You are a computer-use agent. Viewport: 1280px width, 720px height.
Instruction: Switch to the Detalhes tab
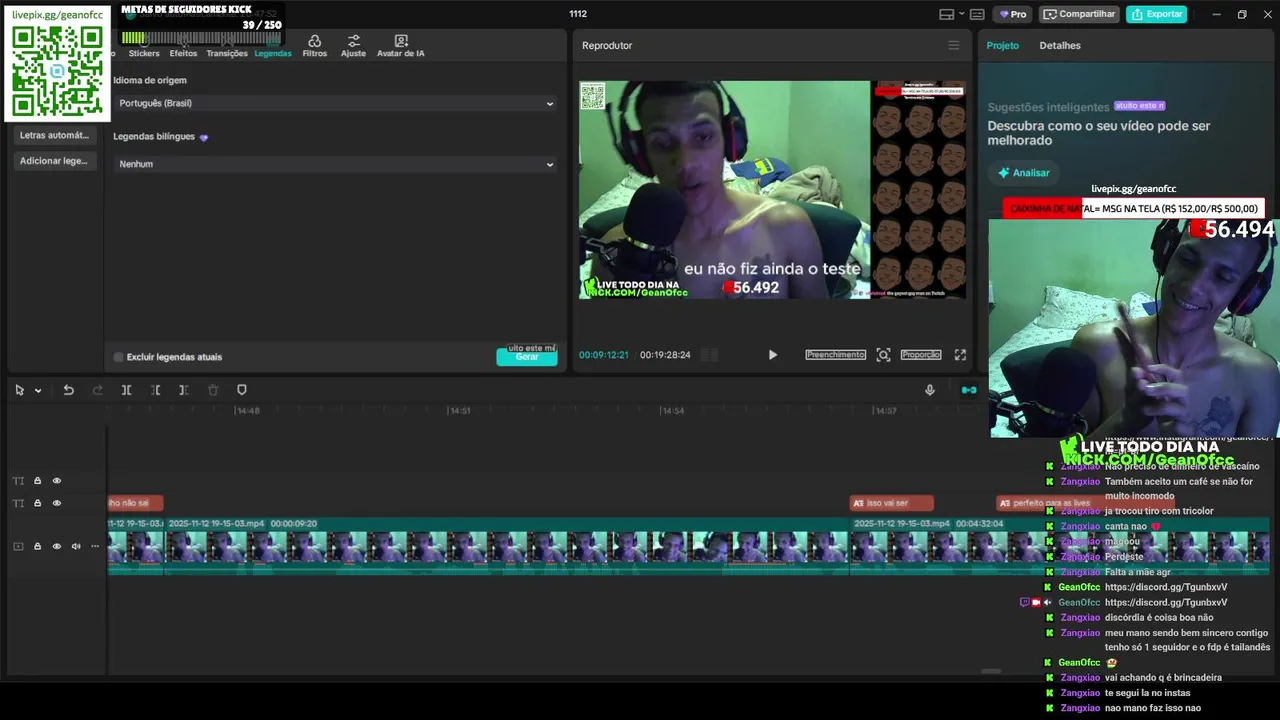[1060, 45]
